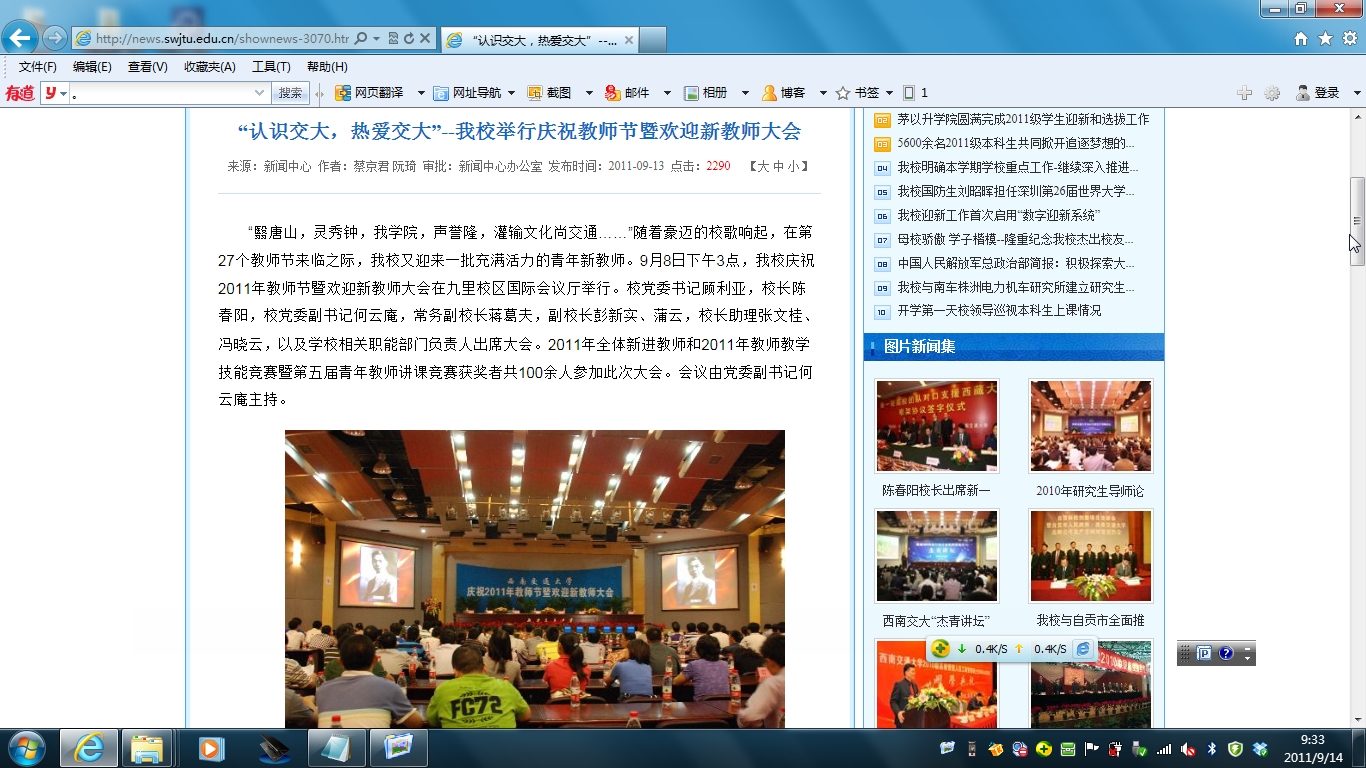Viewport: 1366px width, 768px height.
Task: Open the Youdao search box dropdown arrow
Action: pyautogui.click(x=259, y=93)
